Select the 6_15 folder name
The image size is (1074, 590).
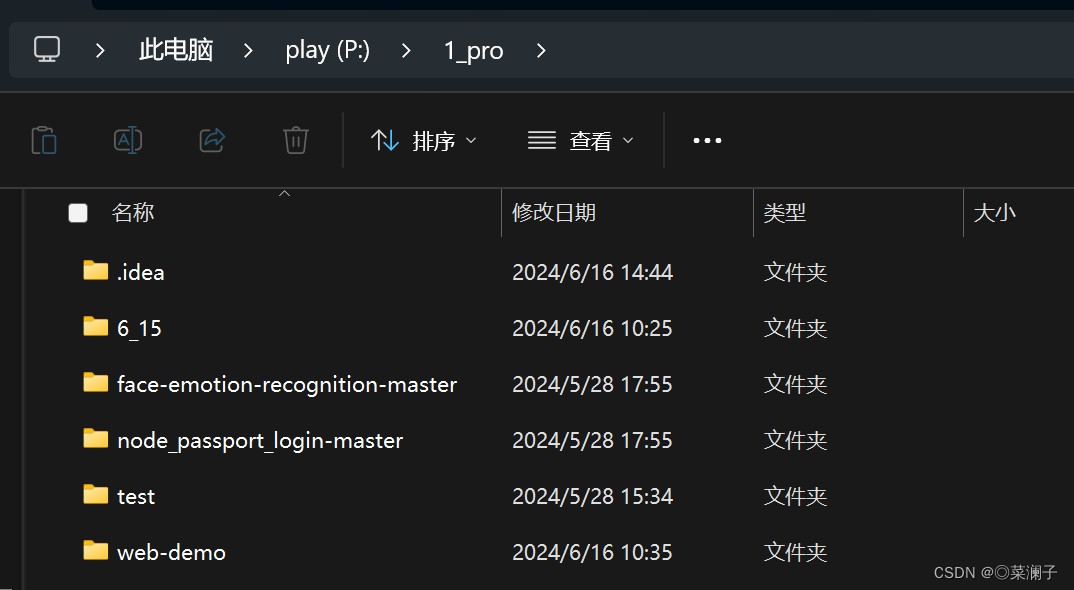click(139, 328)
